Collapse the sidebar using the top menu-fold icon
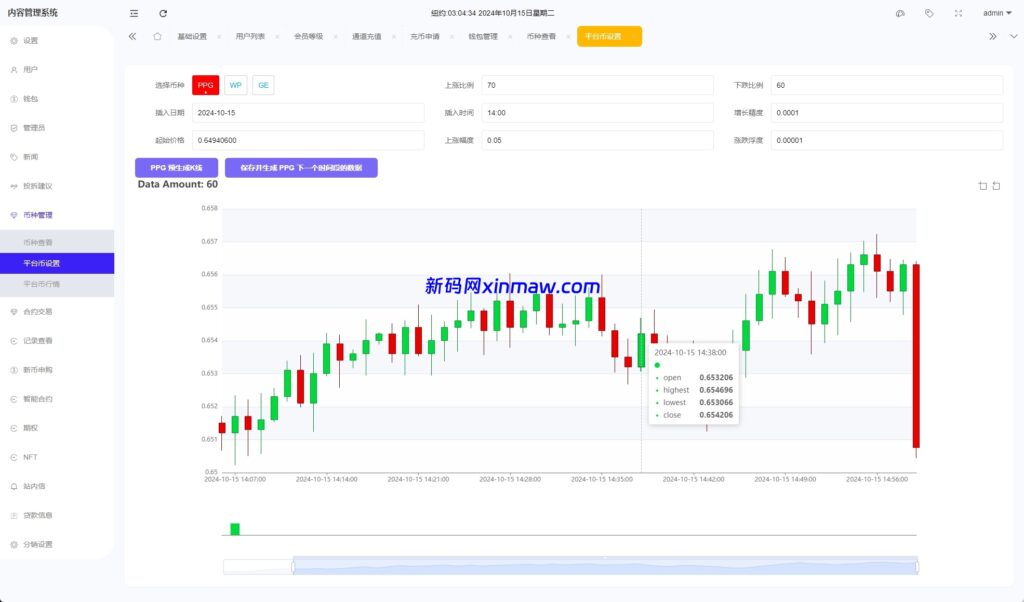The width and height of the screenshot is (1024, 602). (x=134, y=13)
